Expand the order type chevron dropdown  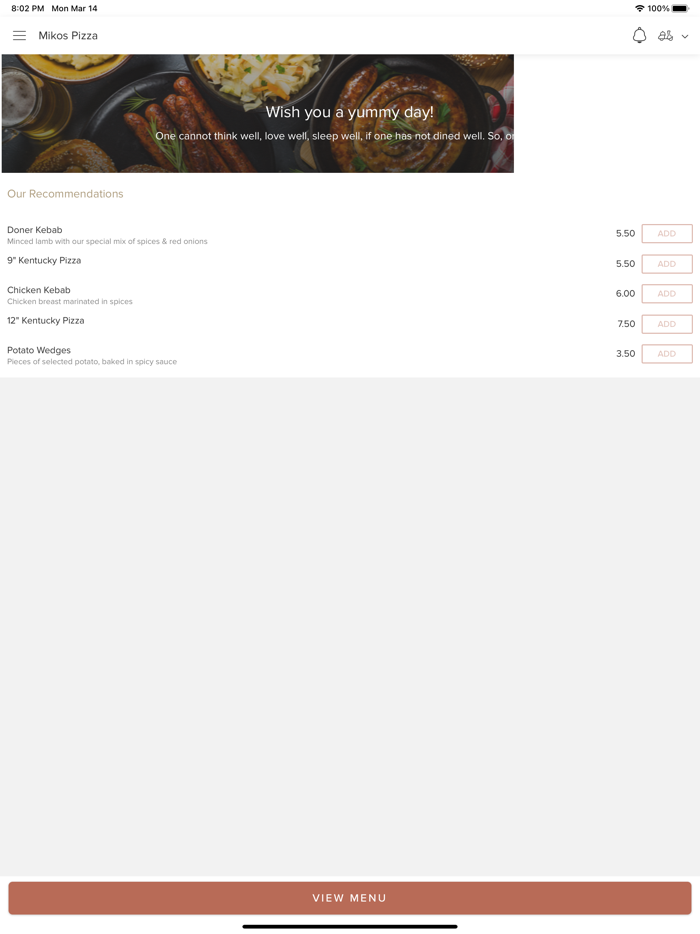click(x=685, y=36)
